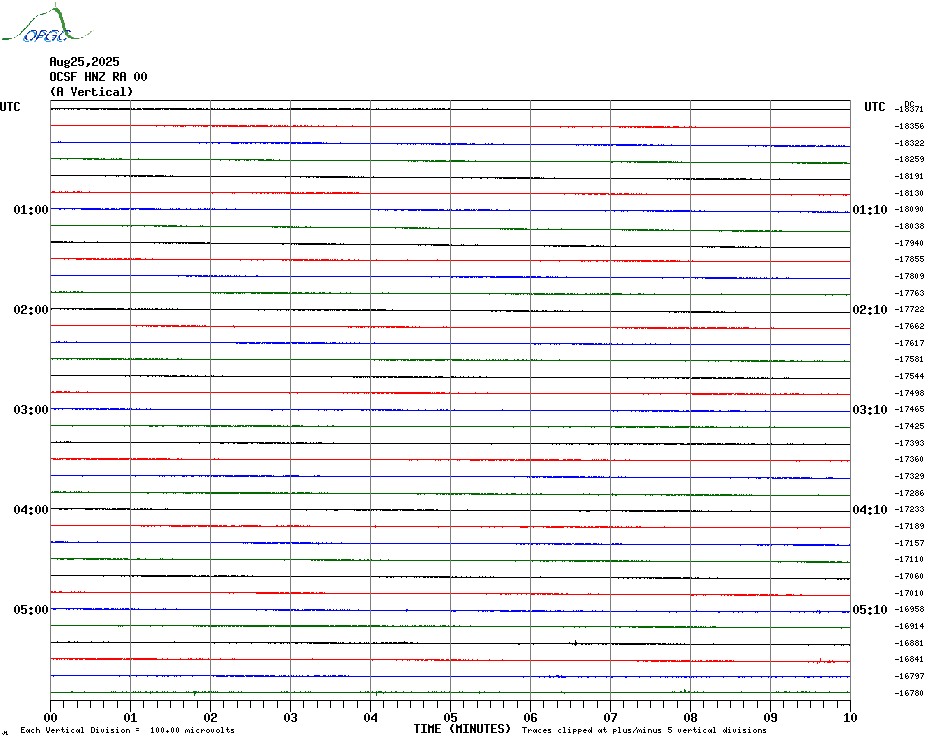Click DC offset value -17425
Image resolution: width=930 pixels, height=744 pixels.
[909, 426]
